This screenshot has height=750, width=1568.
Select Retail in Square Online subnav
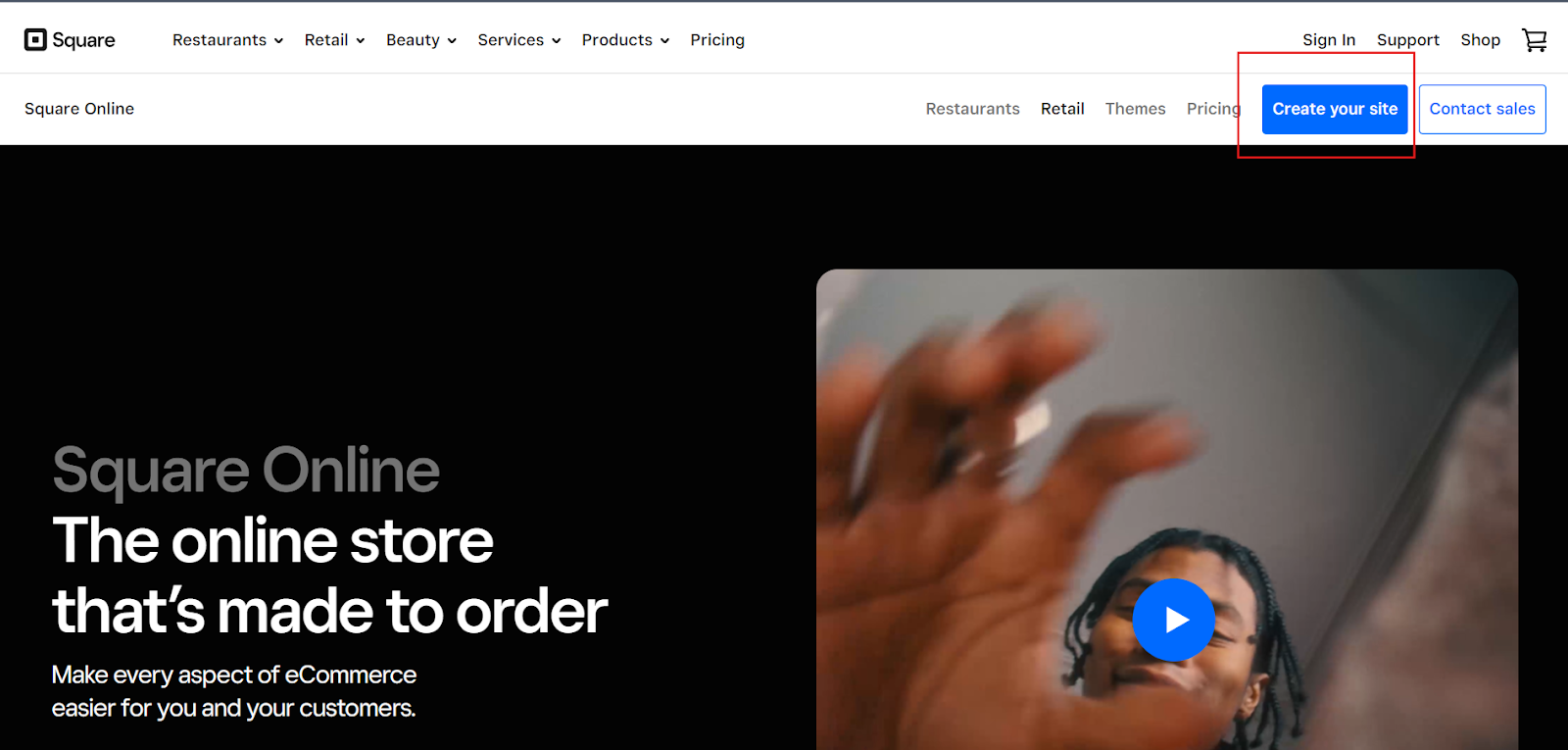coord(1062,109)
